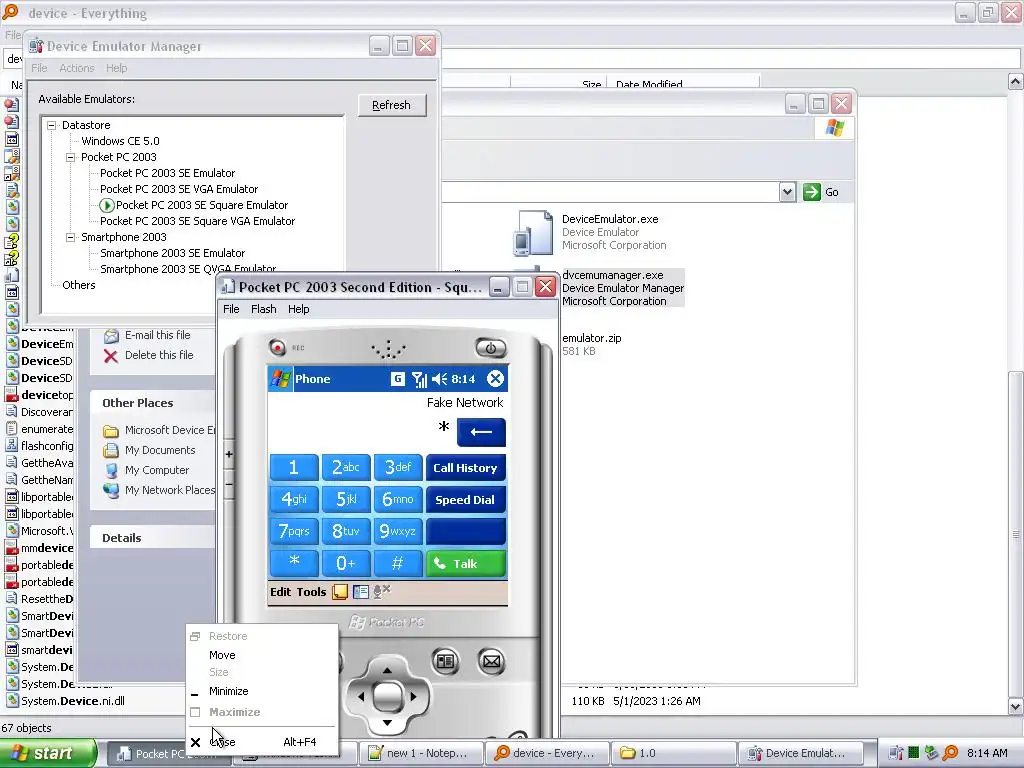Click the speaker volume icon on the phone
The image size is (1024, 768).
tap(440, 379)
